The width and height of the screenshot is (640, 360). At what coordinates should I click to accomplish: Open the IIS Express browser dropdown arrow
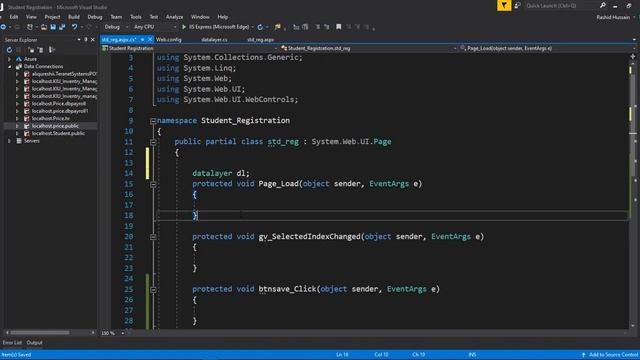click(x=253, y=27)
